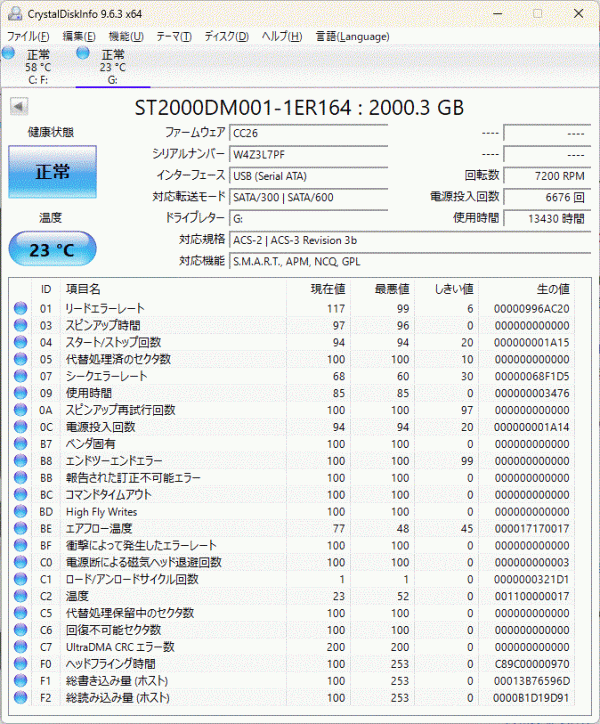The image size is (600, 724).
Task: Click the 23 °C temperature button
Action: (53, 249)
